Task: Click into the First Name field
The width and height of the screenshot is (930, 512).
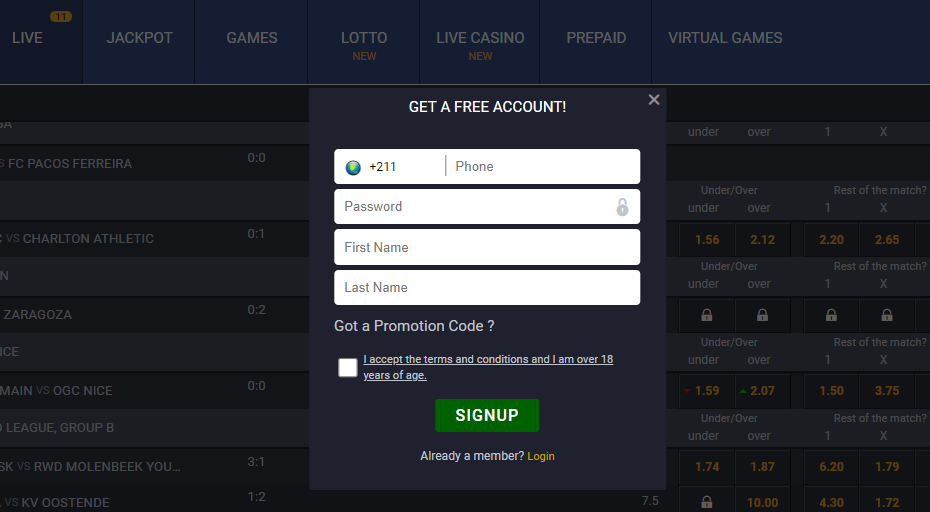Action: (487, 247)
